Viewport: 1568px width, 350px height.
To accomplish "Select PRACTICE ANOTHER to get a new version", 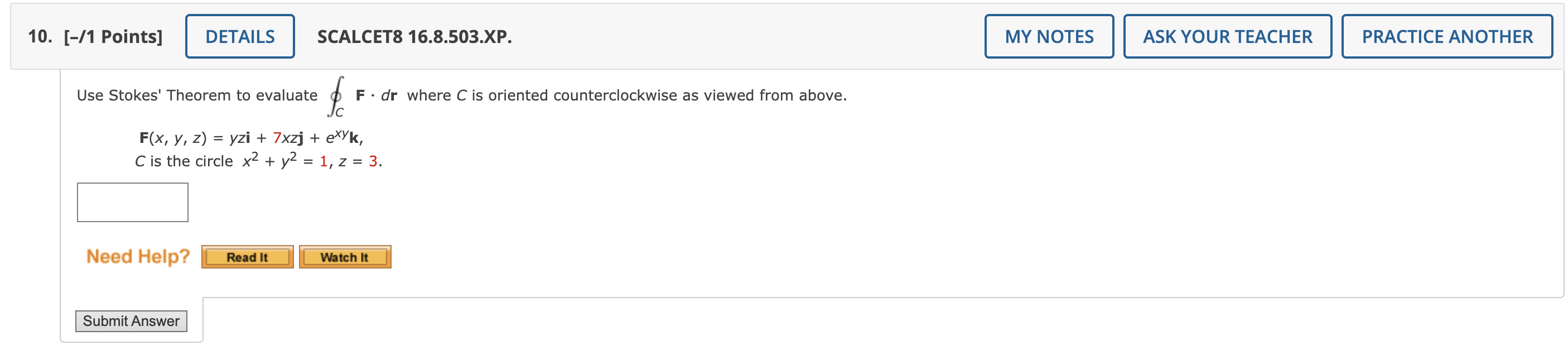I will pos(1446,36).
